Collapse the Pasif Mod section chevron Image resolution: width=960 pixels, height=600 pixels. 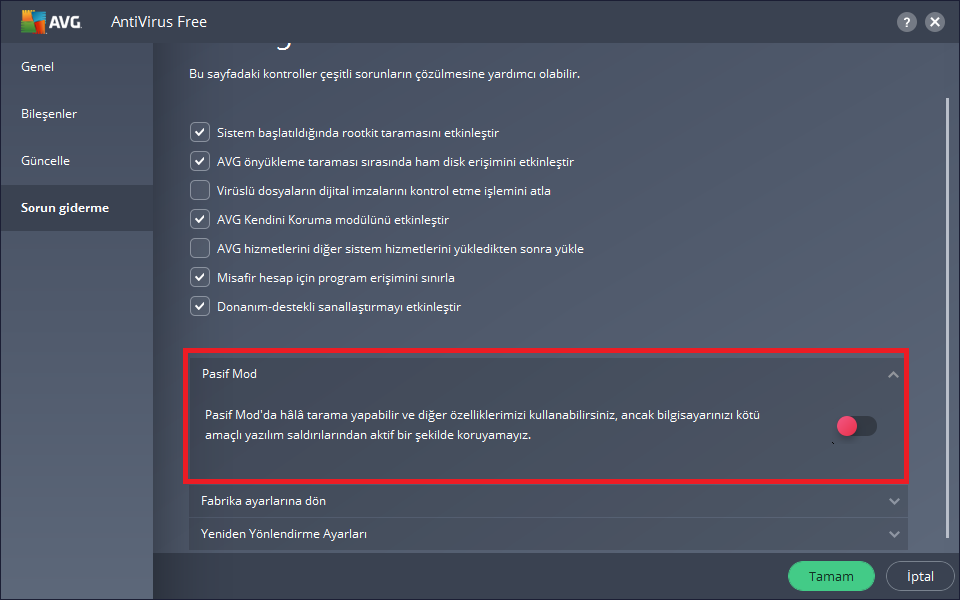(x=893, y=374)
